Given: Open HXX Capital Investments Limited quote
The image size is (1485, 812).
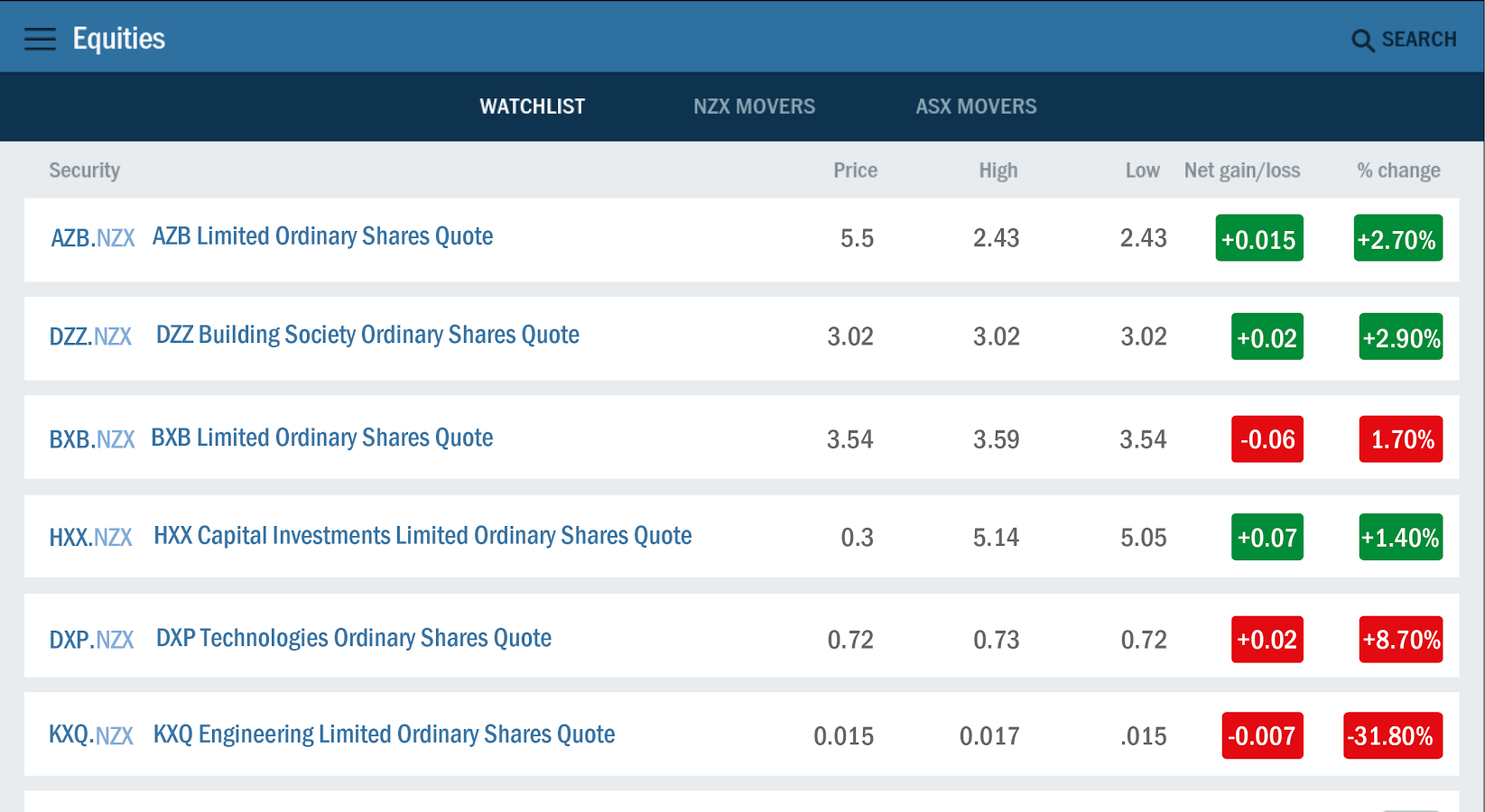Looking at the screenshot, I should 422,536.
